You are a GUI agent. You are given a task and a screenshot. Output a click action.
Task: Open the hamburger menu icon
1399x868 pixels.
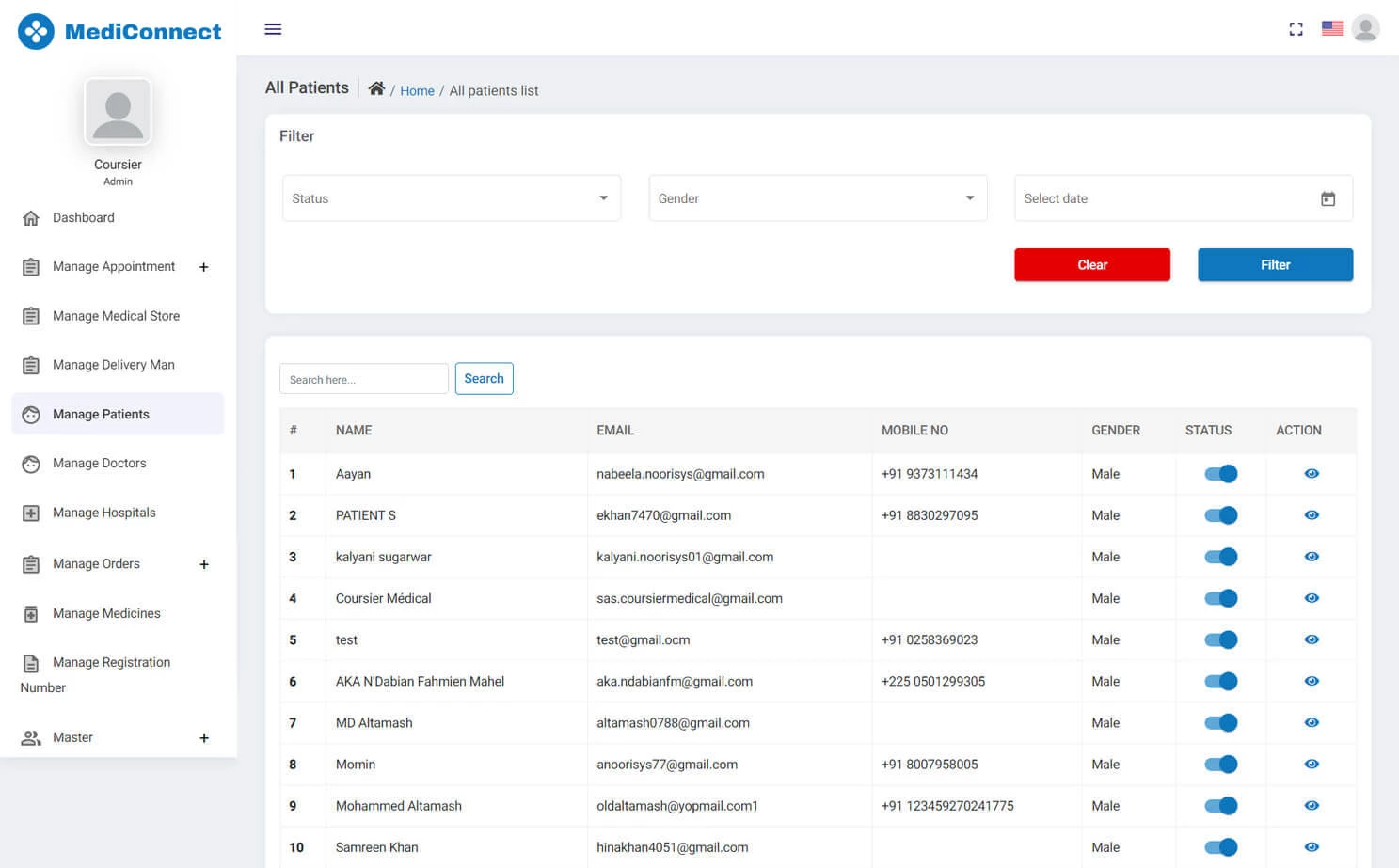(x=273, y=28)
